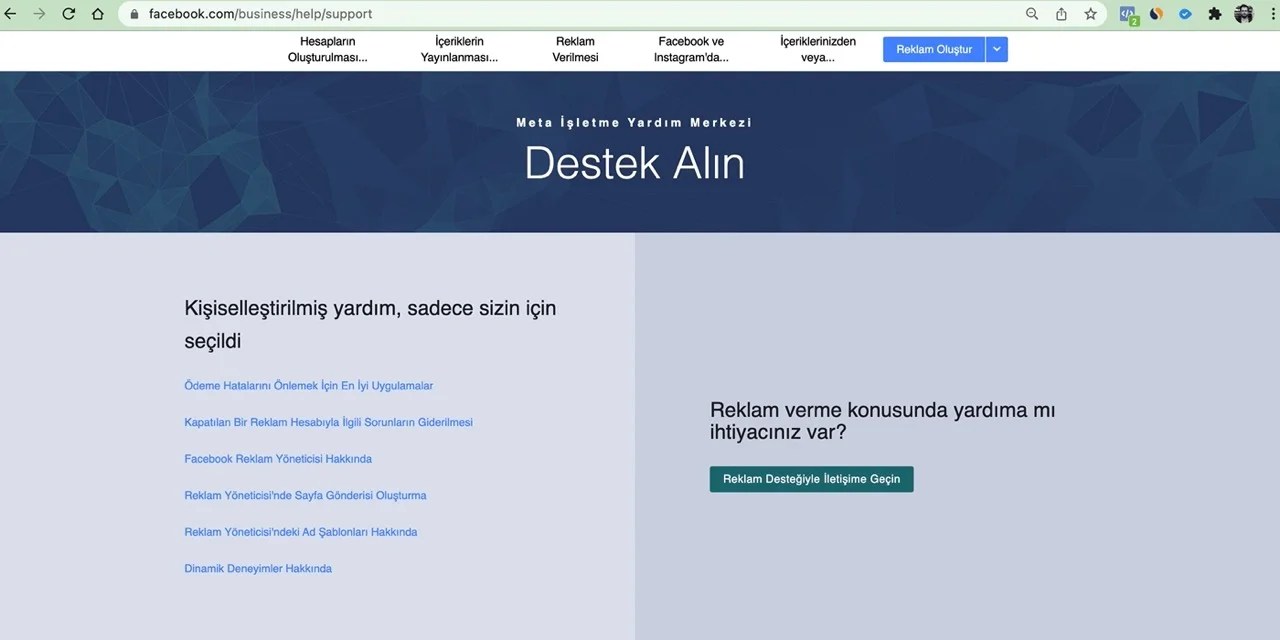This screenshot has width=1280, height=640.
Task: Open the profile avatar icon
Action: [1244, 14]
